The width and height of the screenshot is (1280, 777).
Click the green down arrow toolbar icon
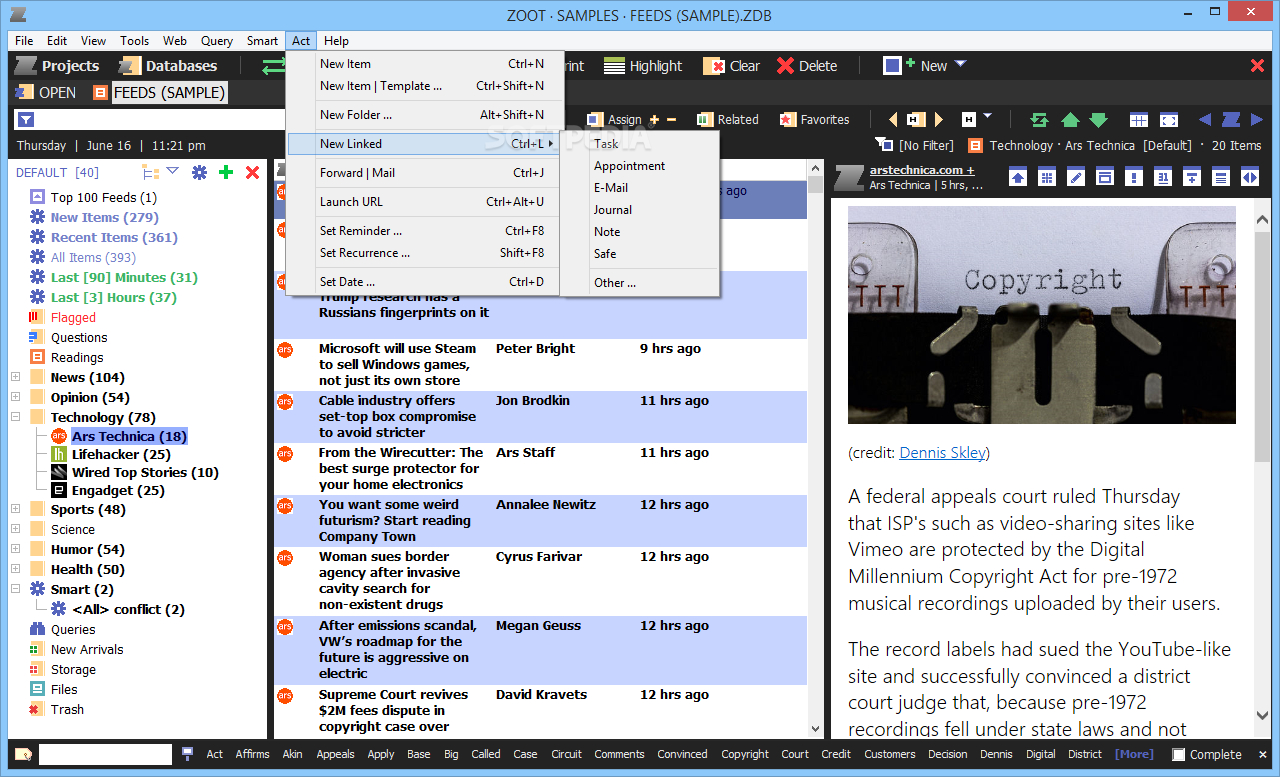point(1099,120)
